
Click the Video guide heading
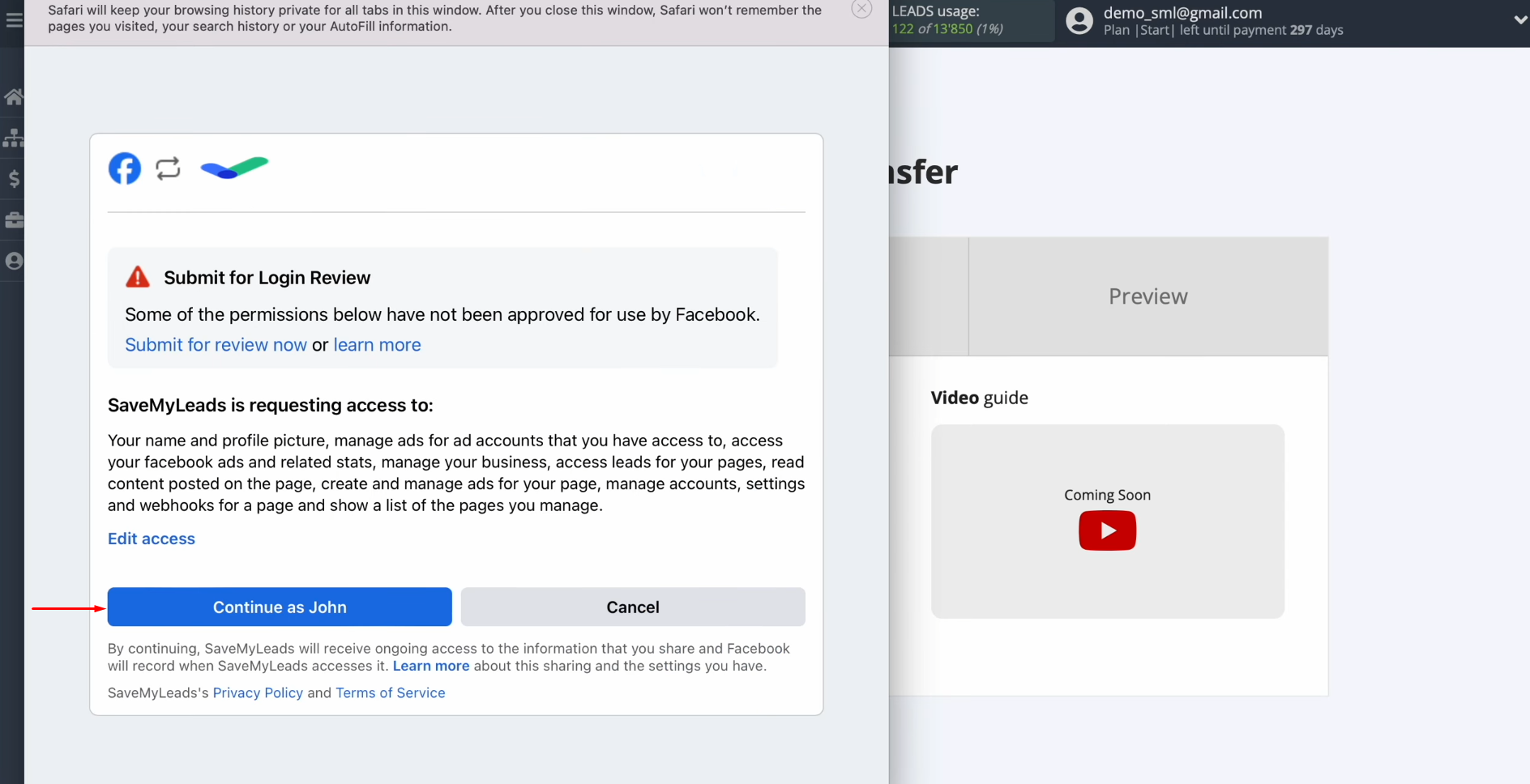point(979,398)
